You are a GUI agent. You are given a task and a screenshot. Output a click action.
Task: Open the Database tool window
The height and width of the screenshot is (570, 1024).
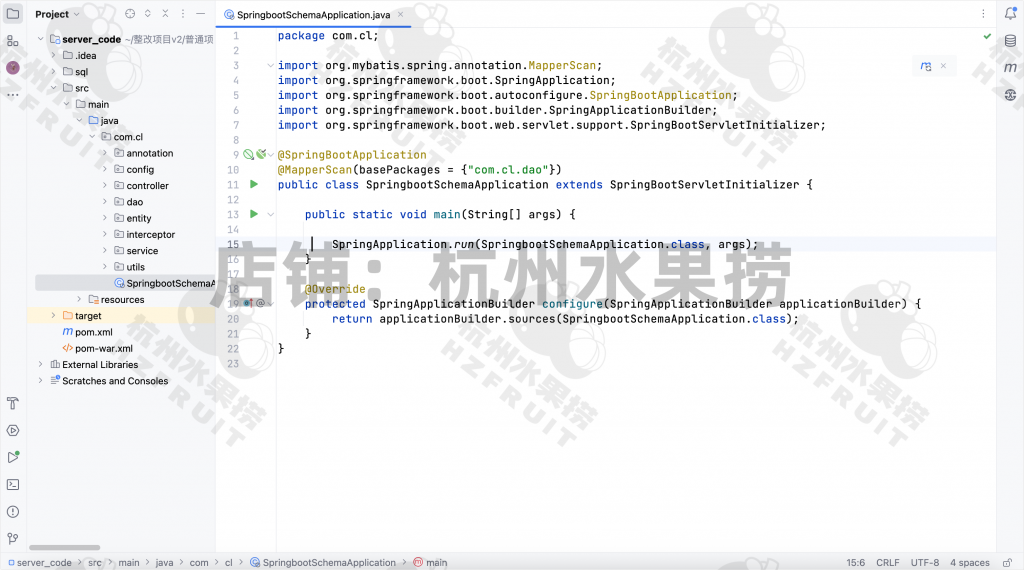click(x=1010, y=40)
